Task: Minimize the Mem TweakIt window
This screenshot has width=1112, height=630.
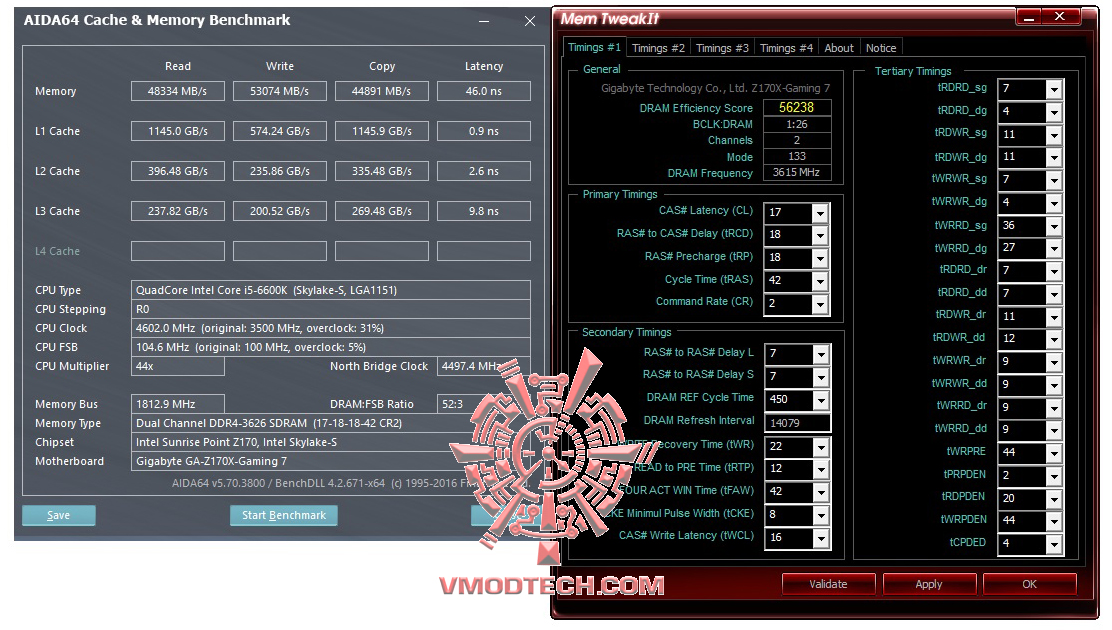Action: tap(1028, 17)
